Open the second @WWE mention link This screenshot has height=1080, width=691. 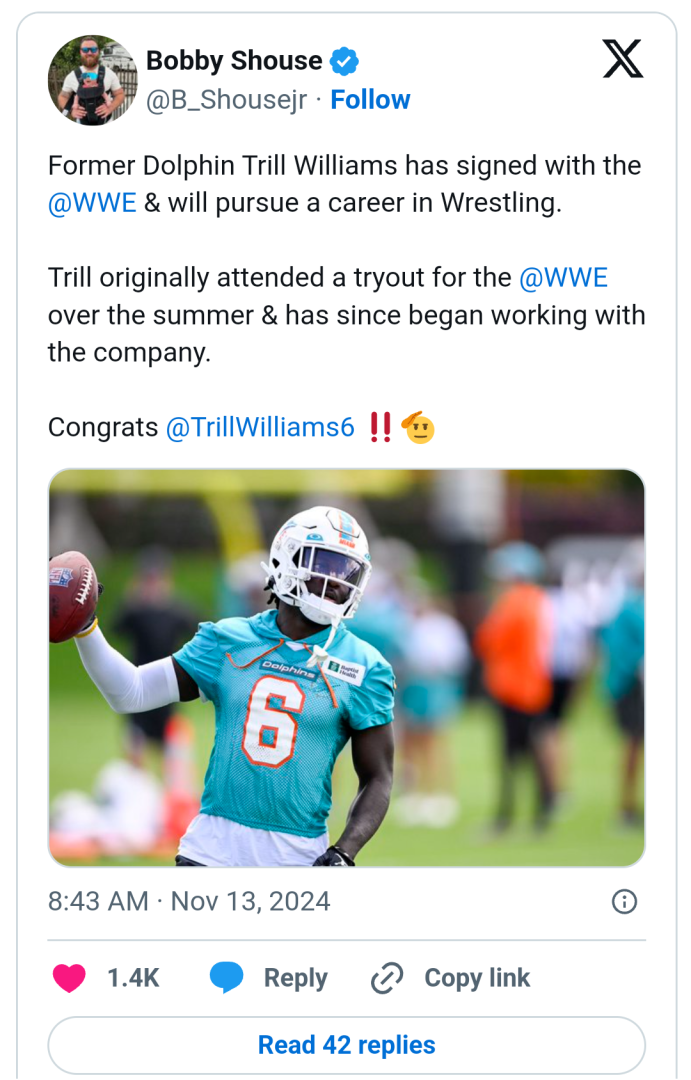tap(563, 277)
